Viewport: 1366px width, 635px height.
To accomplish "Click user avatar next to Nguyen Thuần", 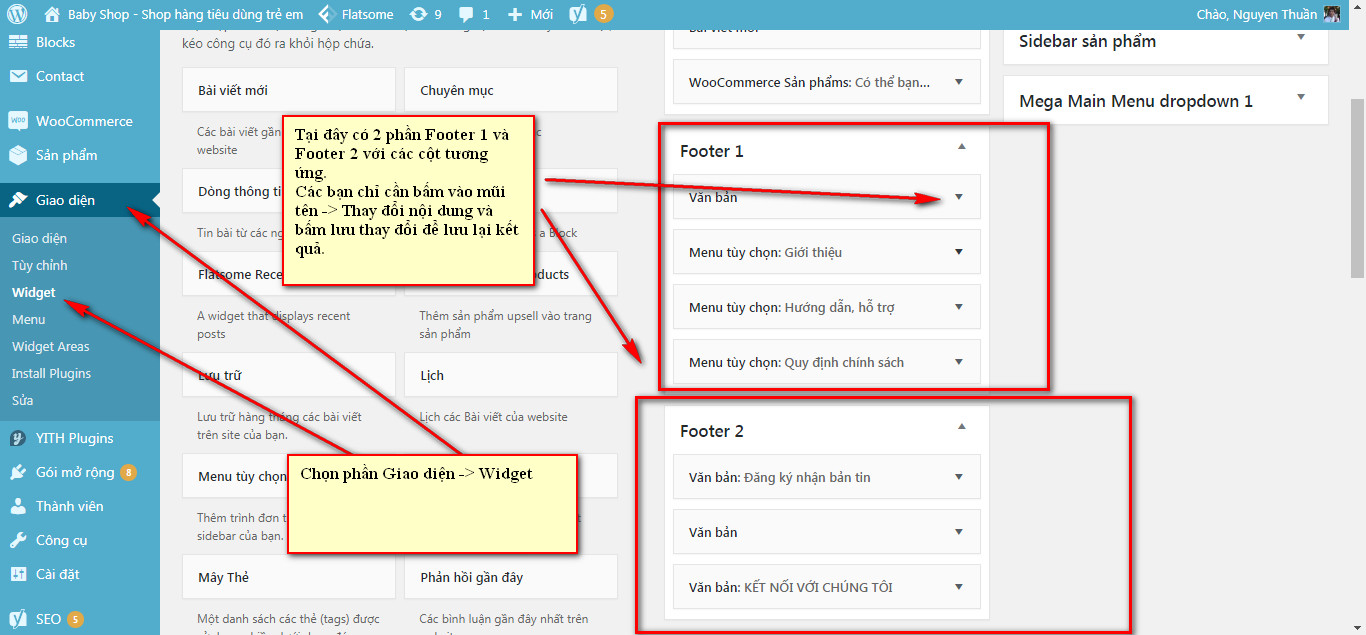I will tap(1331, 14).
